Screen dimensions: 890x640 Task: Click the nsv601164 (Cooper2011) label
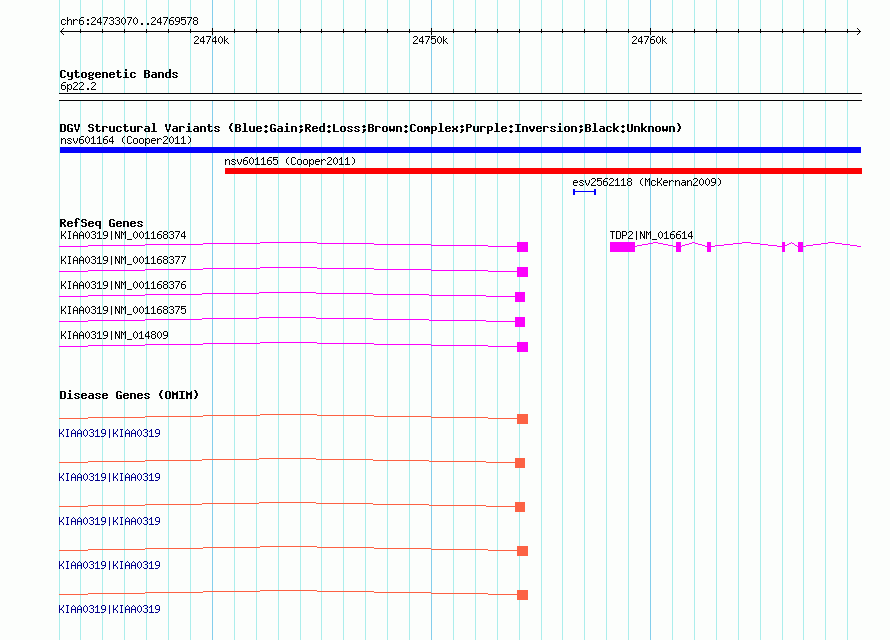[x=126, y=140]
